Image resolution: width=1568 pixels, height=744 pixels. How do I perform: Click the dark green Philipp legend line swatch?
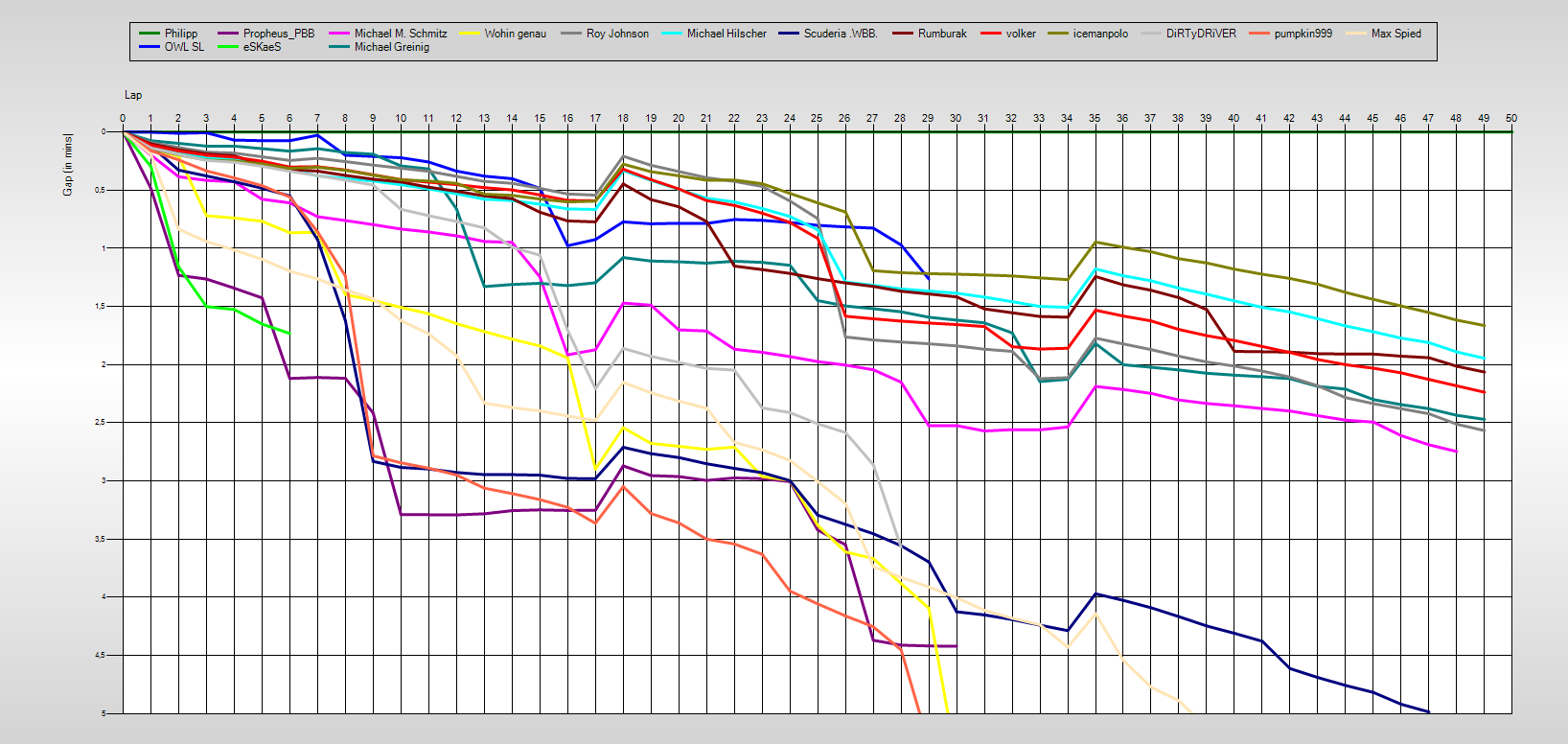[x=149, y=34]
